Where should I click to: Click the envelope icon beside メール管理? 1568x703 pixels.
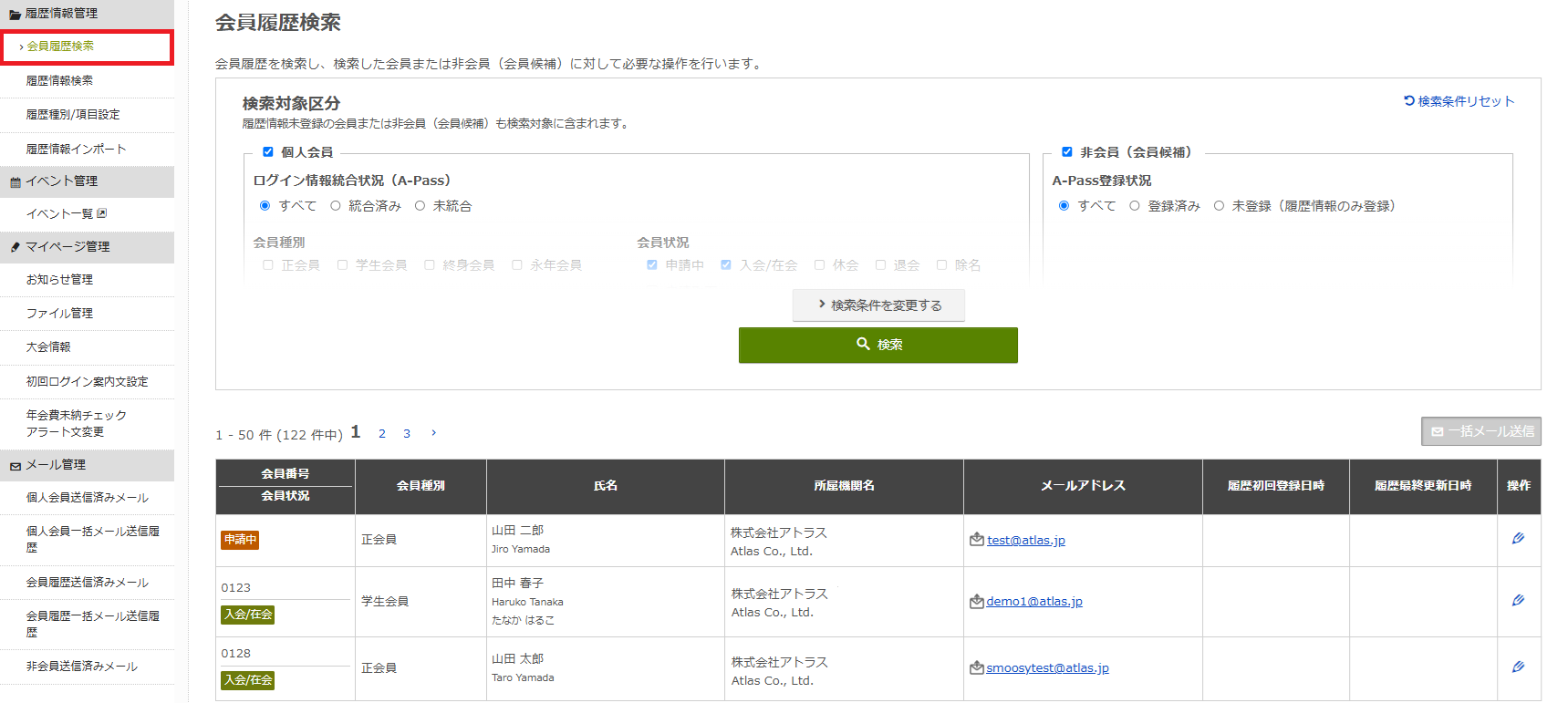point(16,466)
